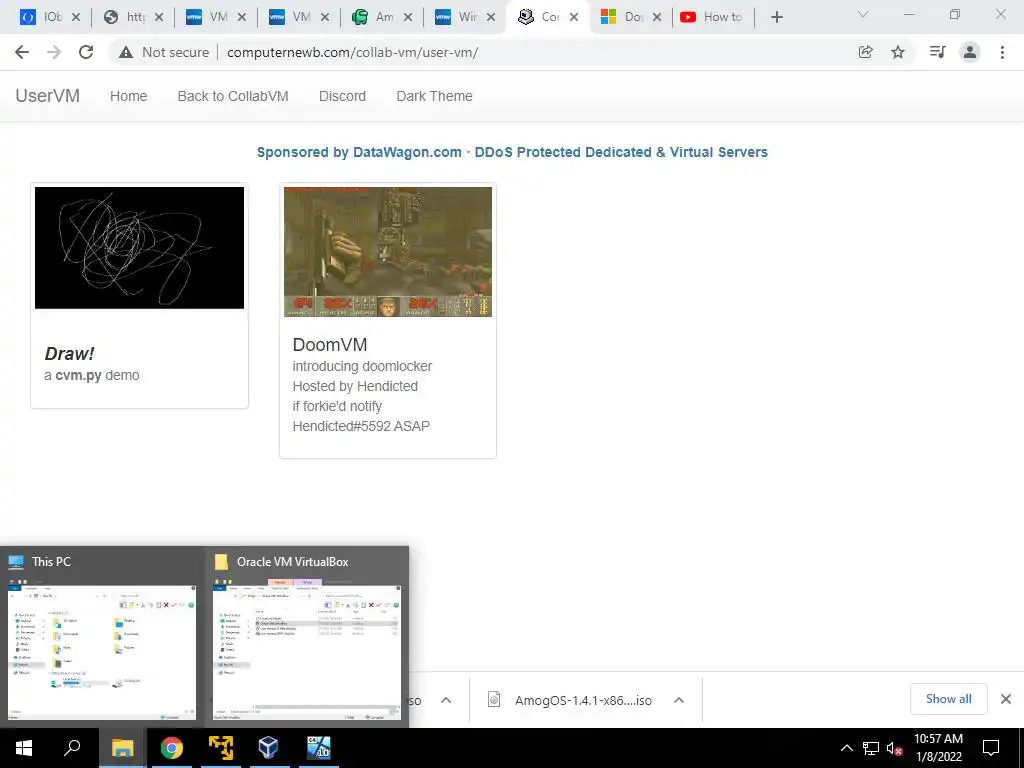Click Chrome taskbar icon
1024x768 pixels.
(x=171, y=748)
